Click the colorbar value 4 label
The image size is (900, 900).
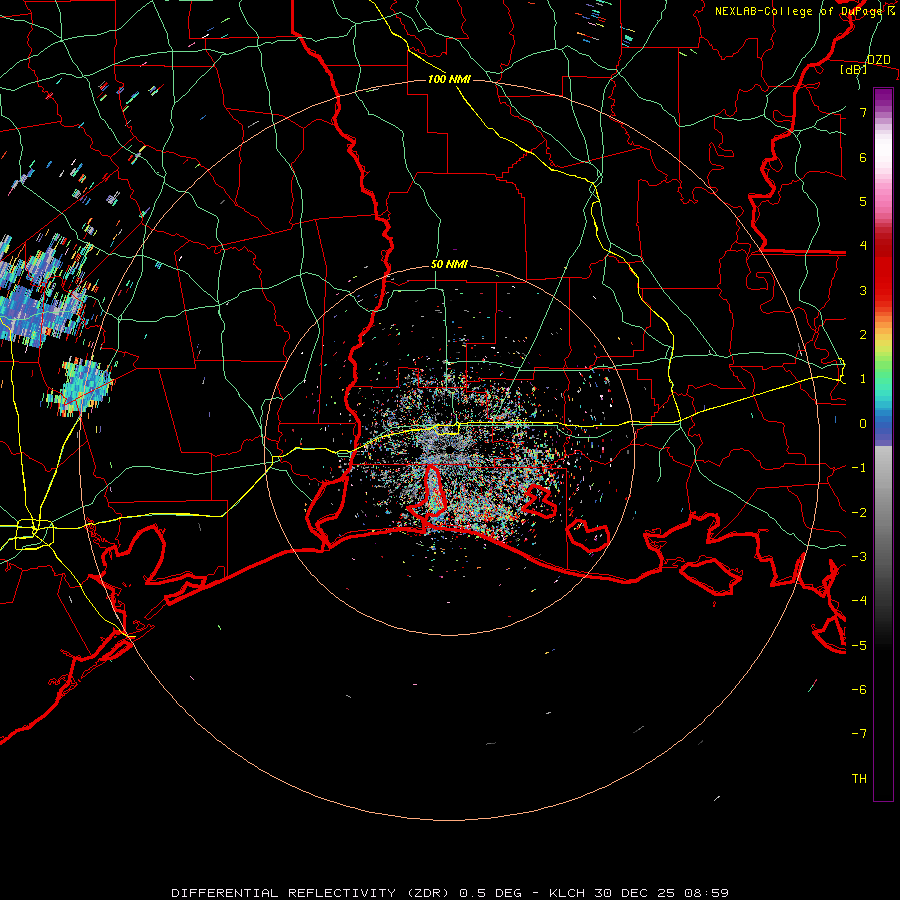pos(863,246)
